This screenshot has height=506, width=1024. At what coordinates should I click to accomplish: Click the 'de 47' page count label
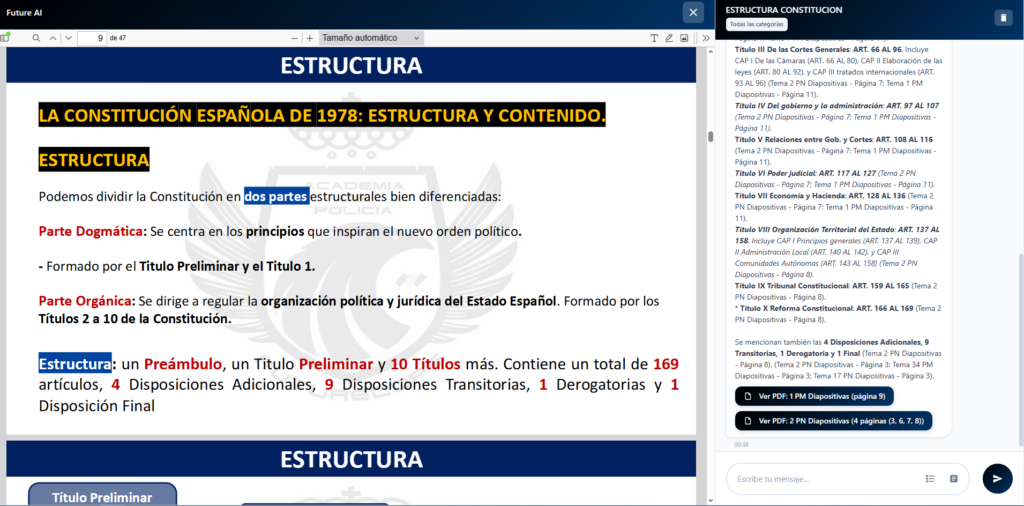[x=118, y=38]
